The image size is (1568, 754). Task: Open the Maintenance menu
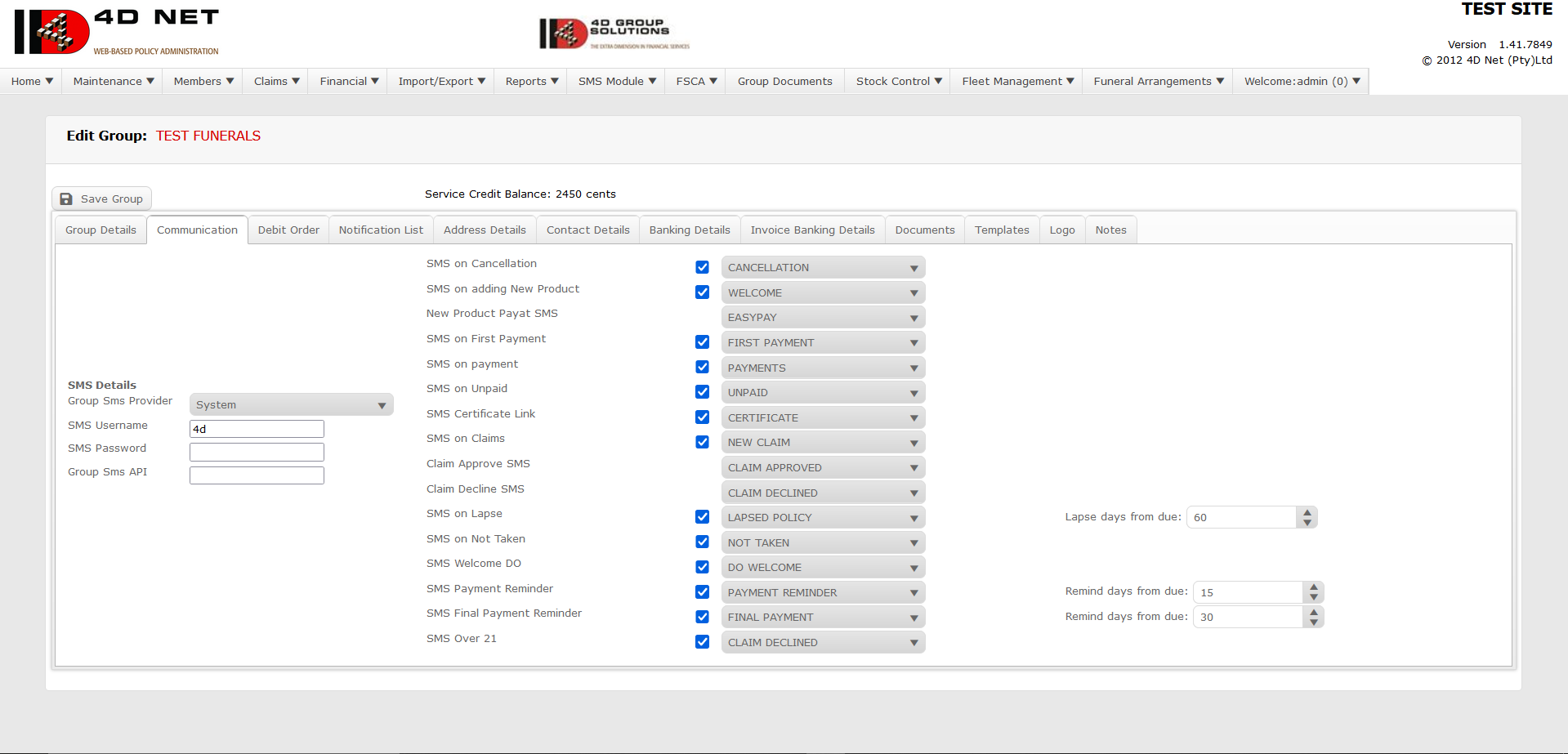pos(114,81)
